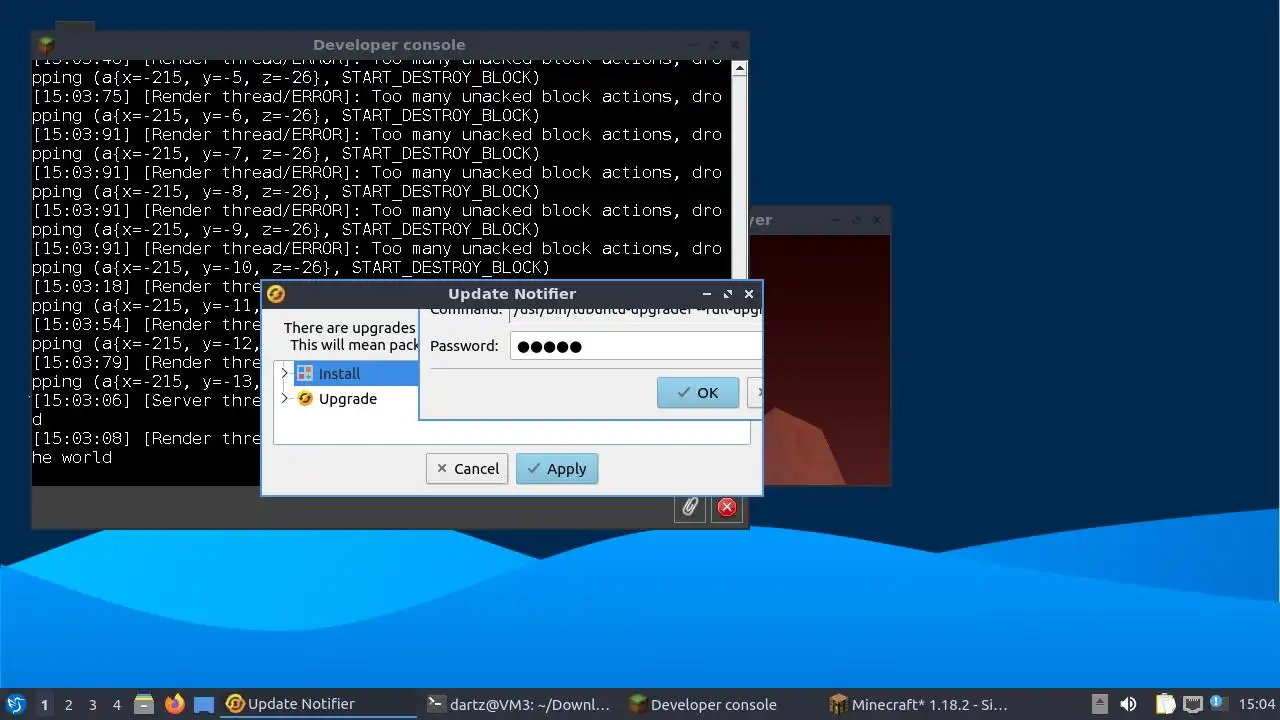
Task: Click the Apply button in Update Notifier
Action: [557, 469]
